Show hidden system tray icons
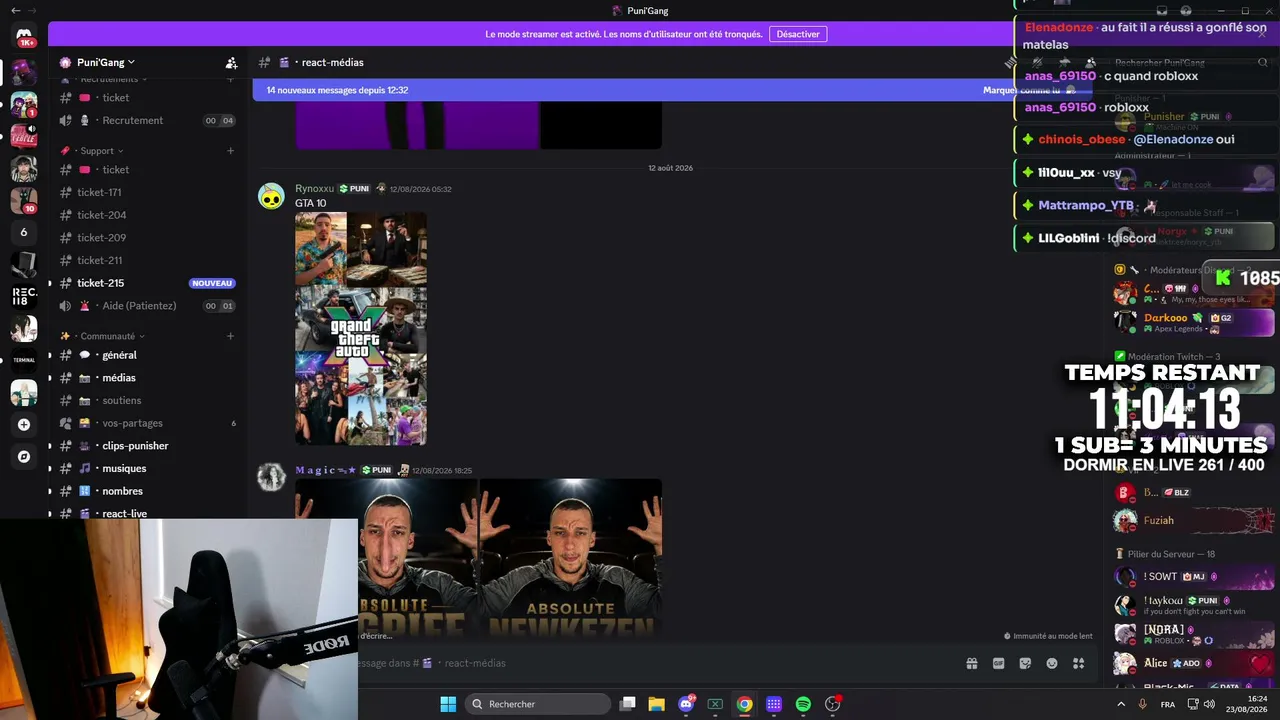 click(x=1120, y=704)
